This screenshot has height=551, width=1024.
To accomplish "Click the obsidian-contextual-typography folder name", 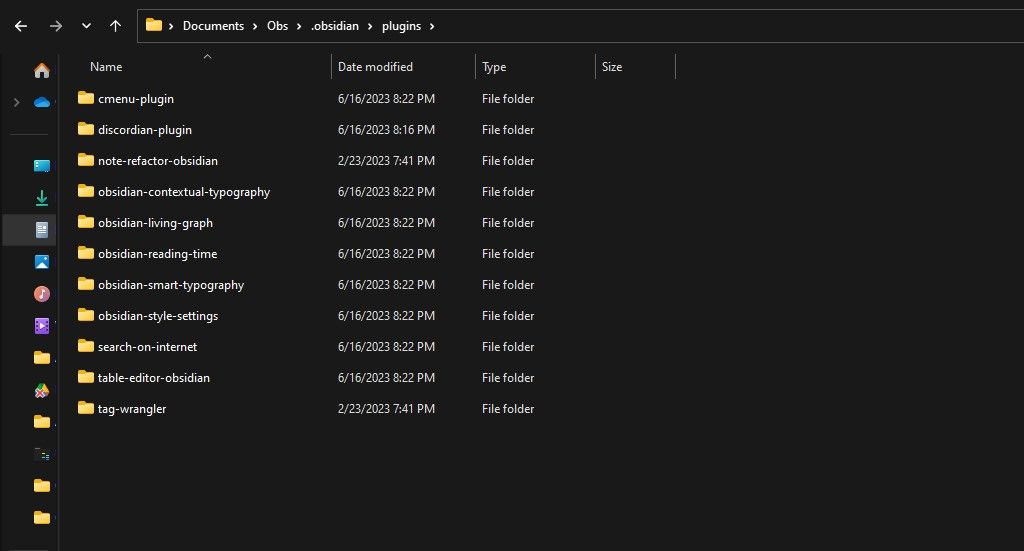I will (x=184, y=192).
